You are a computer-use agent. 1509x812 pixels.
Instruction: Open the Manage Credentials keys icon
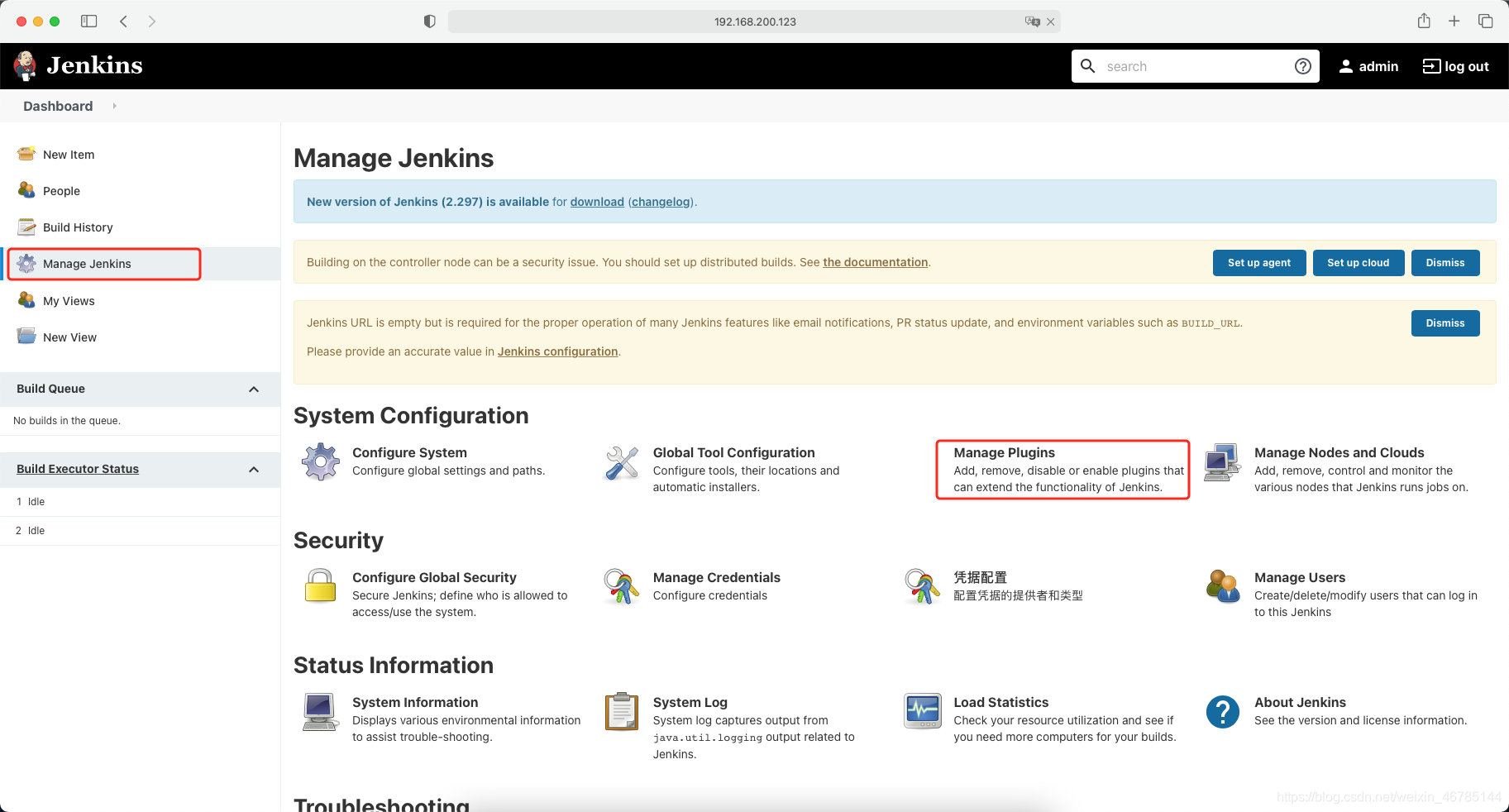coord(621,586)
